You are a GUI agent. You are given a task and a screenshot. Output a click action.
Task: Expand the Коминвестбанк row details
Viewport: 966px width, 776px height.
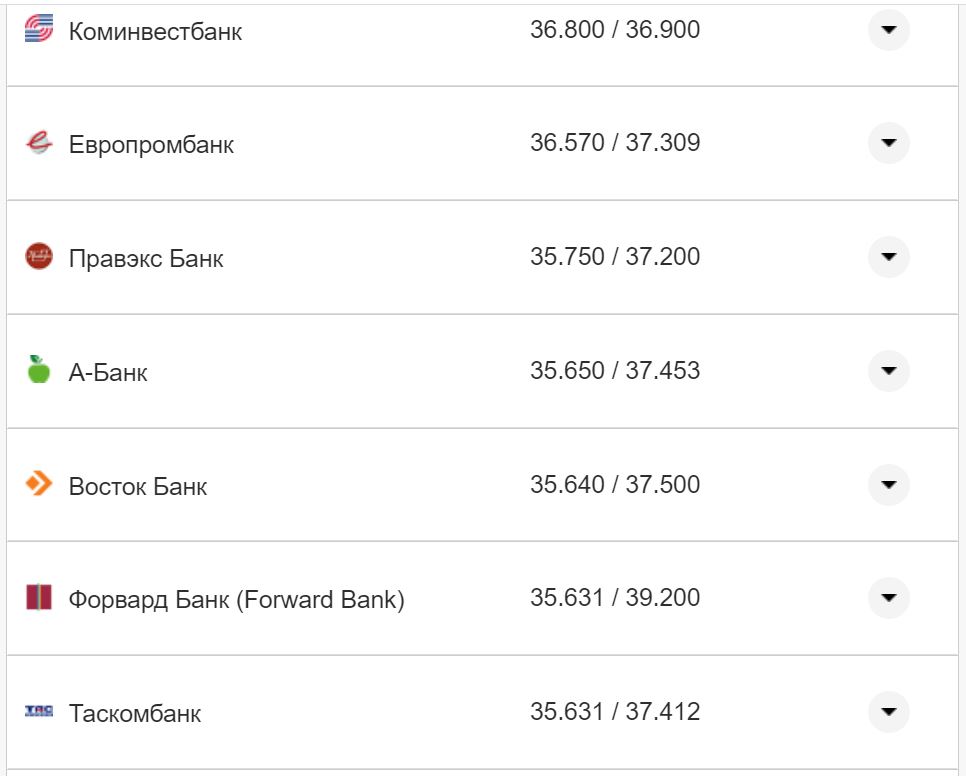(888, 30)
